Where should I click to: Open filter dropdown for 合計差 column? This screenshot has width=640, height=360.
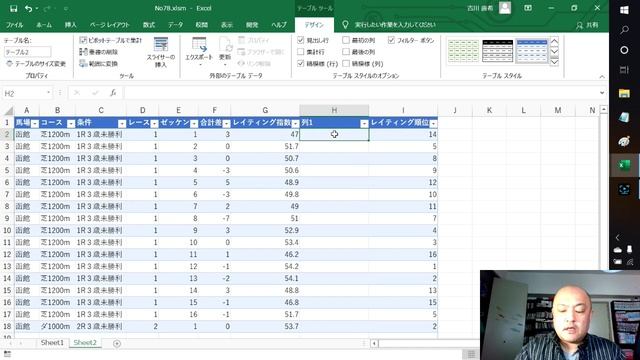click(226, 123)
